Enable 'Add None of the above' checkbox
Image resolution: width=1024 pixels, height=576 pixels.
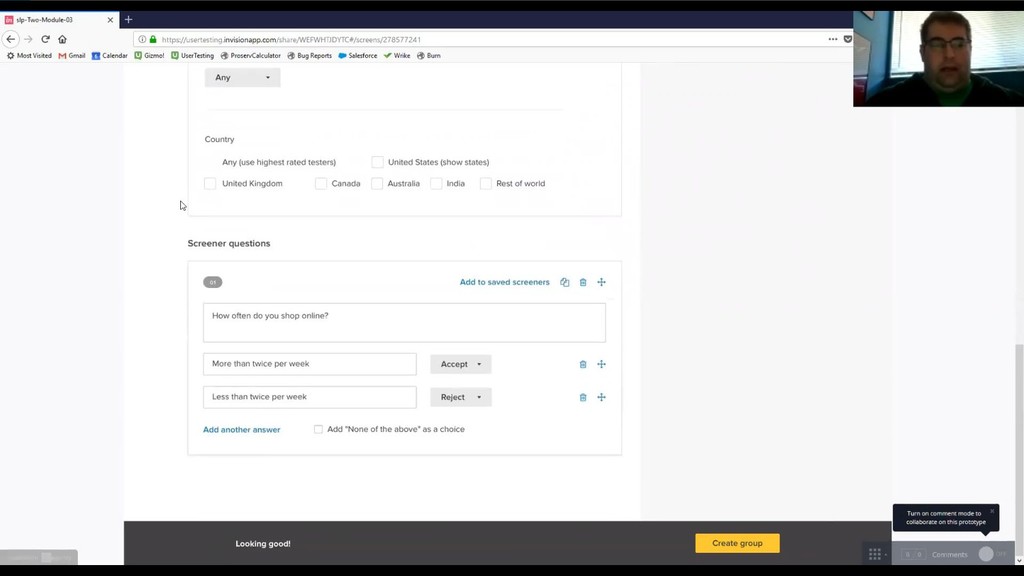[x=318, y=429]
